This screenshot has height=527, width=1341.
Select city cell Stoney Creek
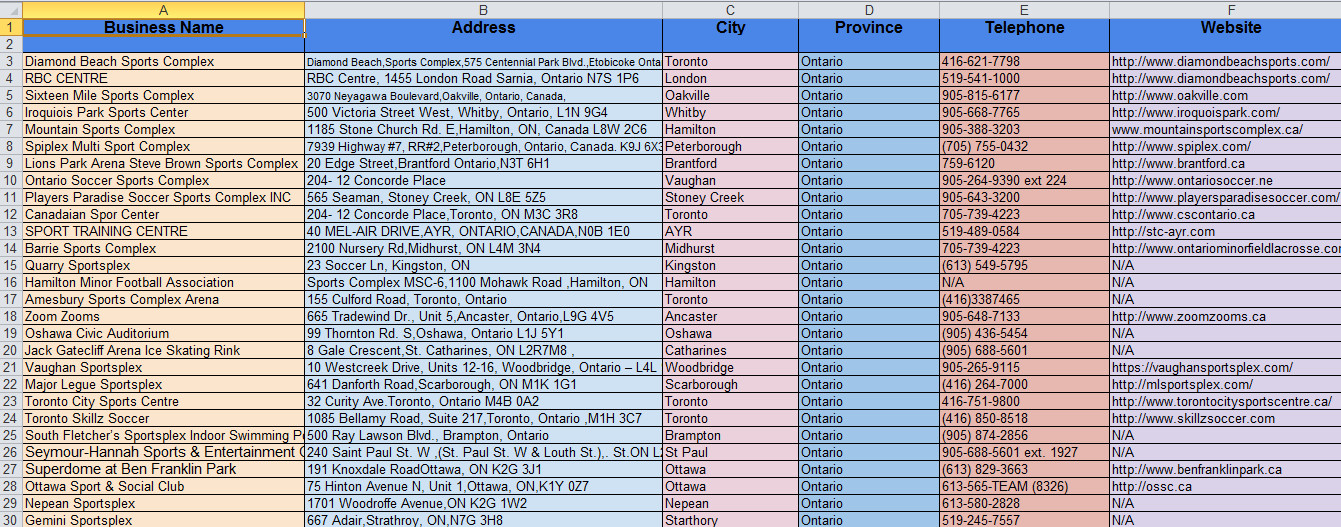pyautogui.click(x=731, y=198)
